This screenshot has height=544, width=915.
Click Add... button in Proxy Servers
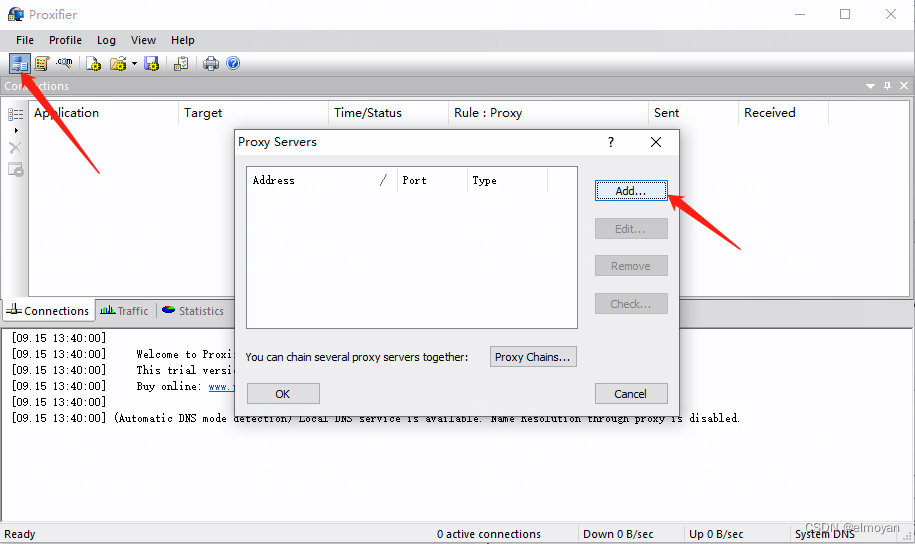click(631, 191)
